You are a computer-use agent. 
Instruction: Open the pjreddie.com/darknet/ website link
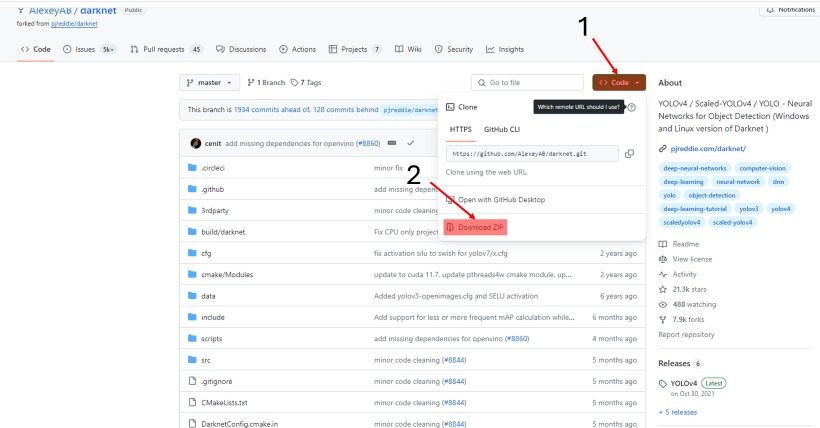point(708,149)
